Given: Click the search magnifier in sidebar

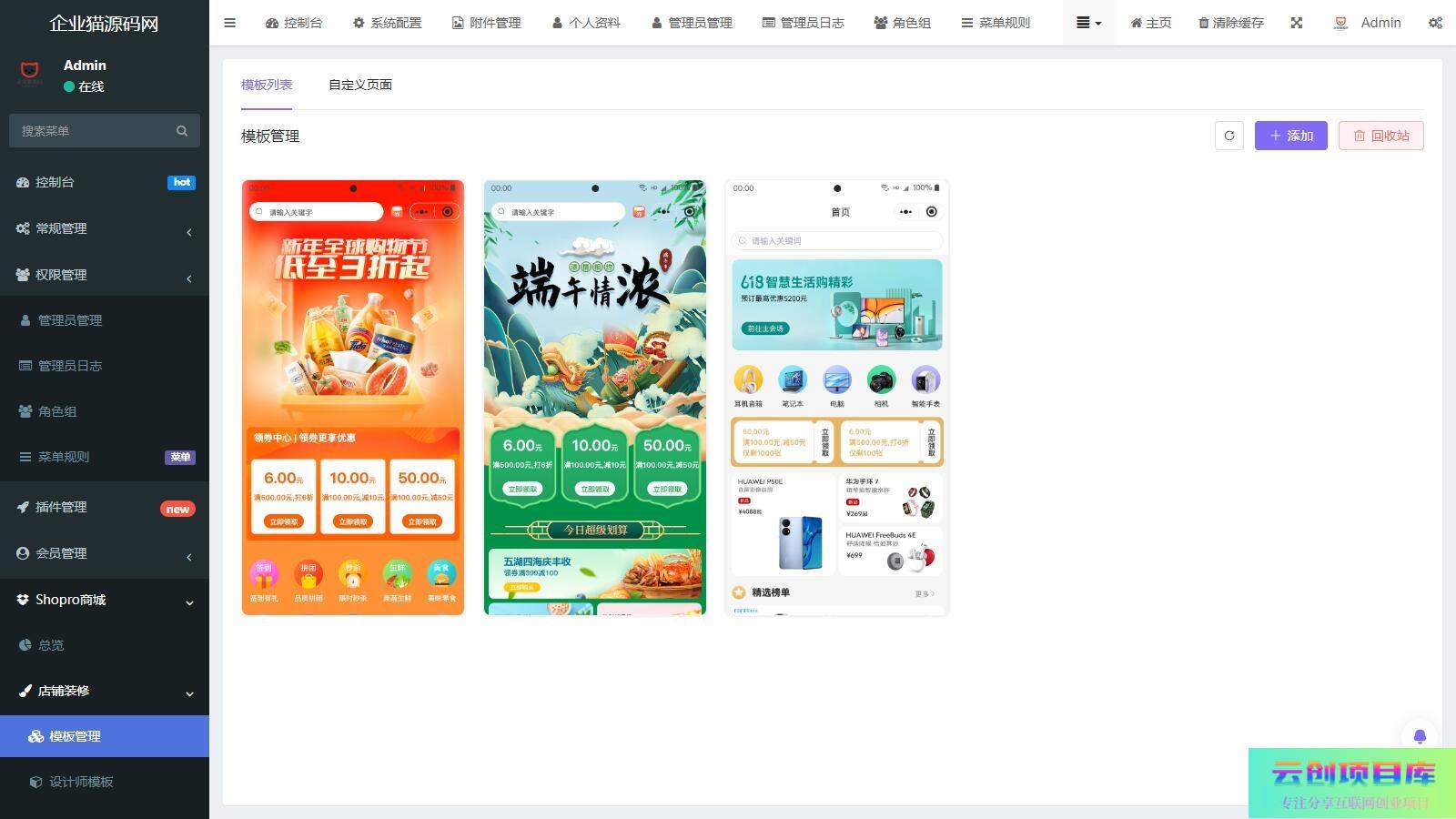Looking at the screenshot, I should (182, 131).
